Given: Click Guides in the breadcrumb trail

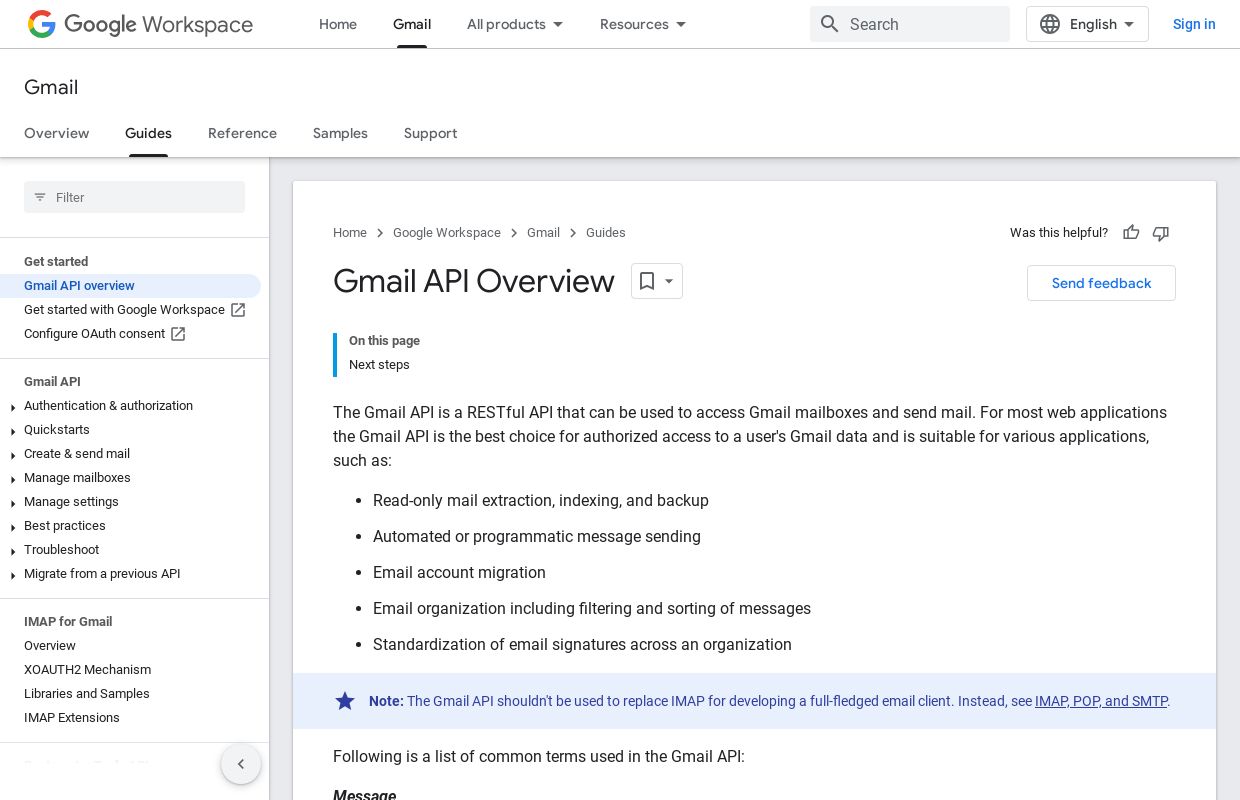Looking at the screenshot, I should coord(606,233).
